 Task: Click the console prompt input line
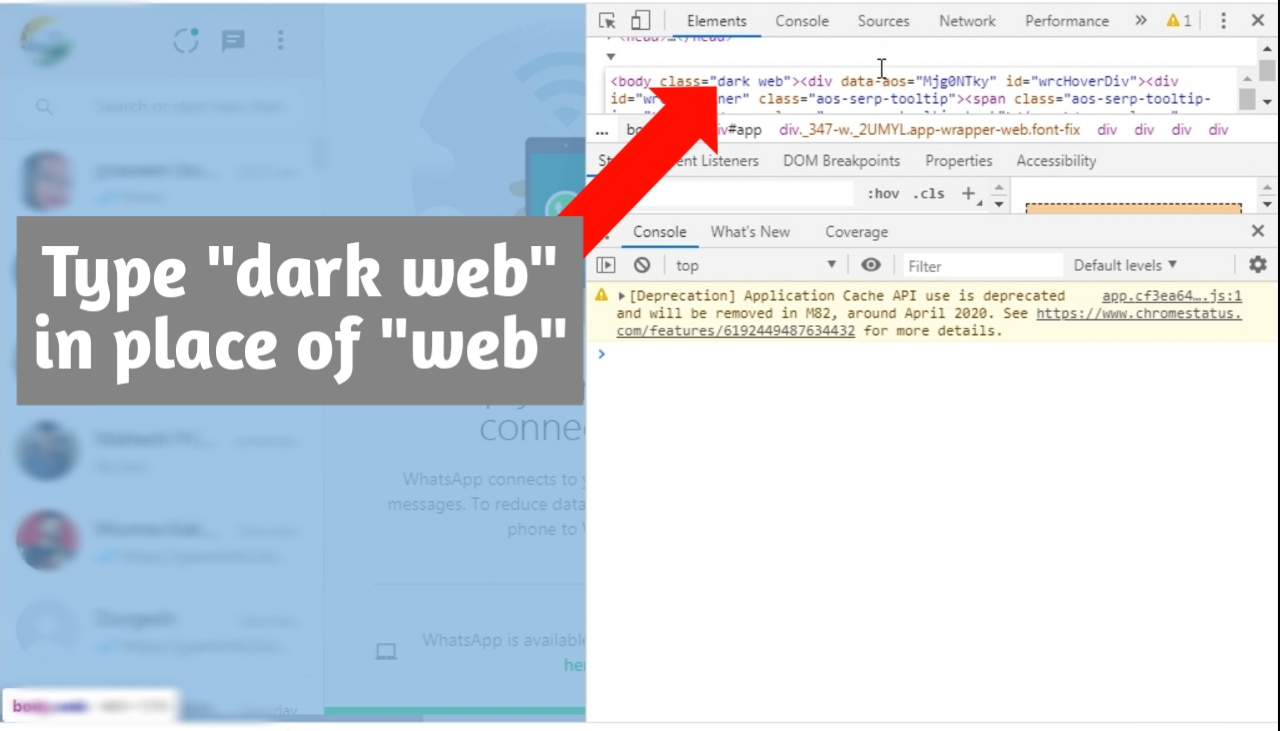(x=930, y=354)
